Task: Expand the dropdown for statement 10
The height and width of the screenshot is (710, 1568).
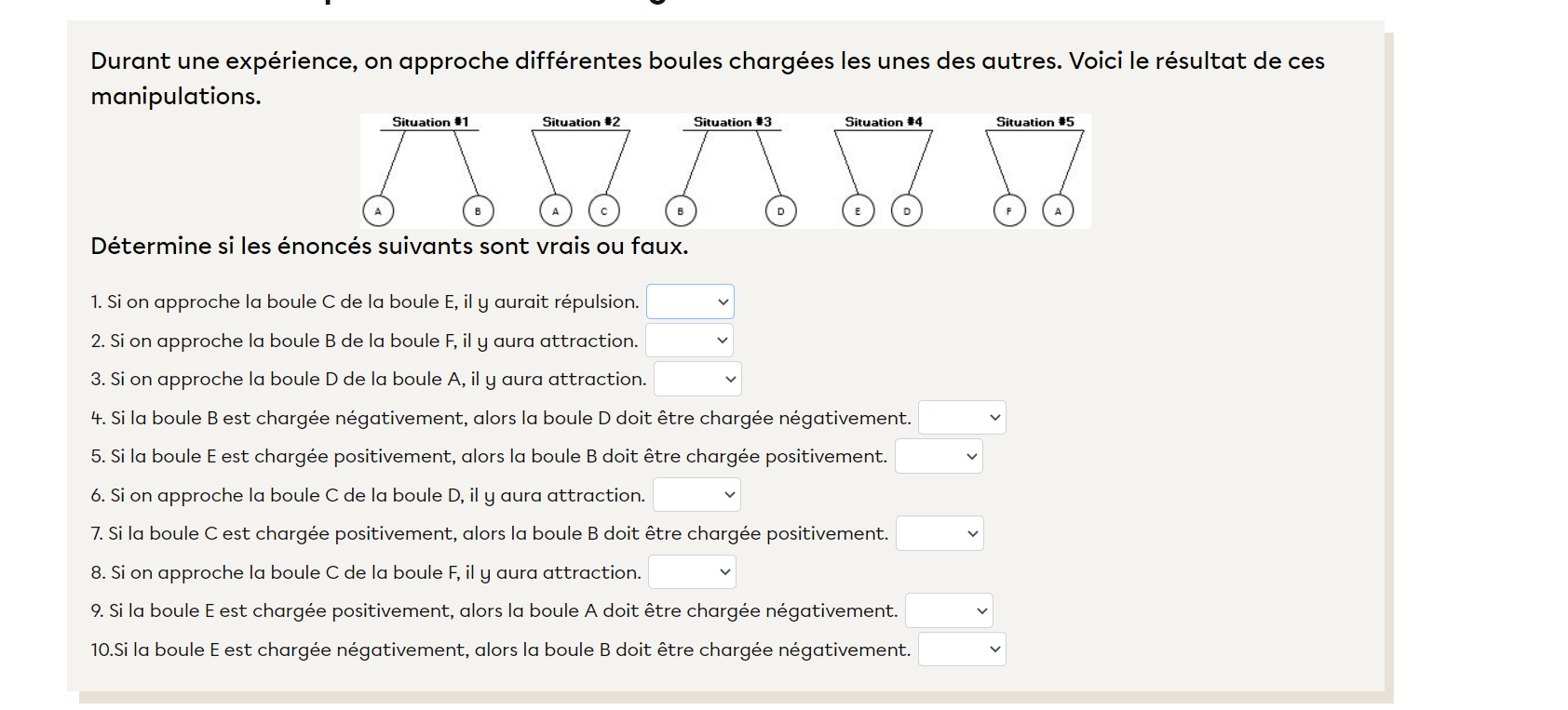Action: (962, 650)
